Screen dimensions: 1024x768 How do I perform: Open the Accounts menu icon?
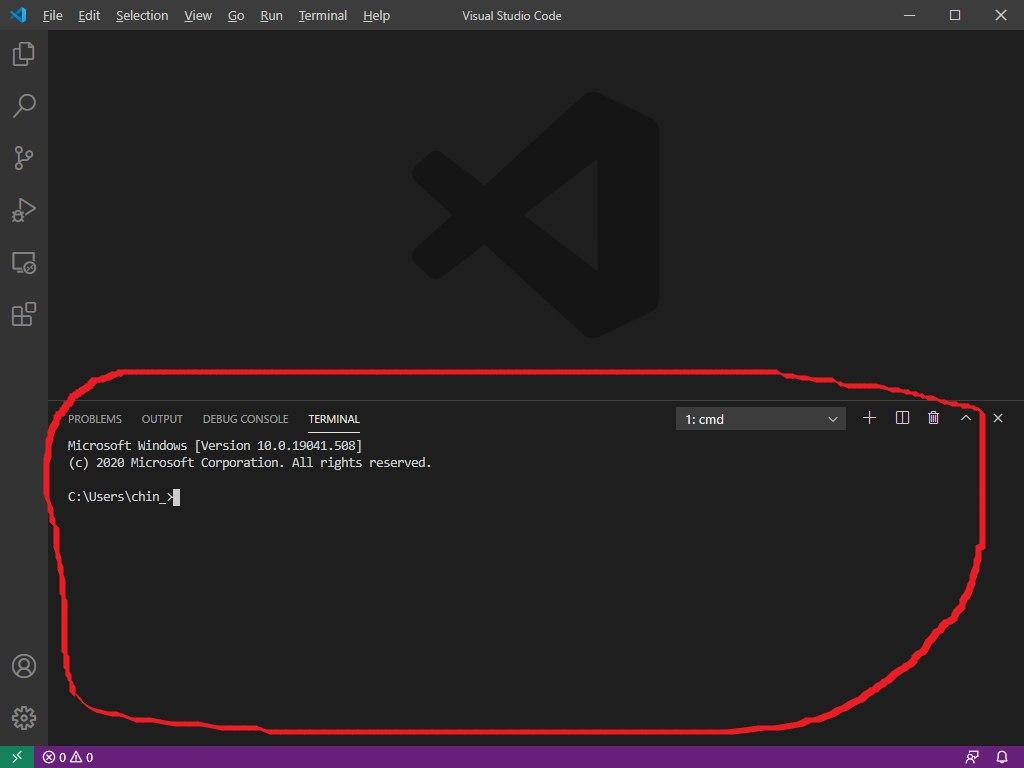(24, 666)
